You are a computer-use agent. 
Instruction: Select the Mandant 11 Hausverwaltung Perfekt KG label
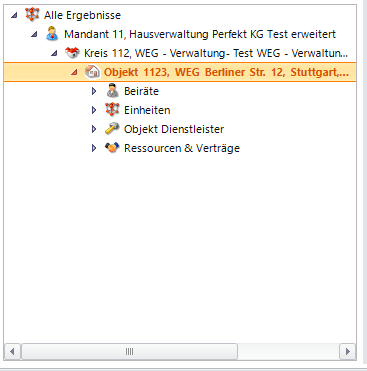(200, 34)
